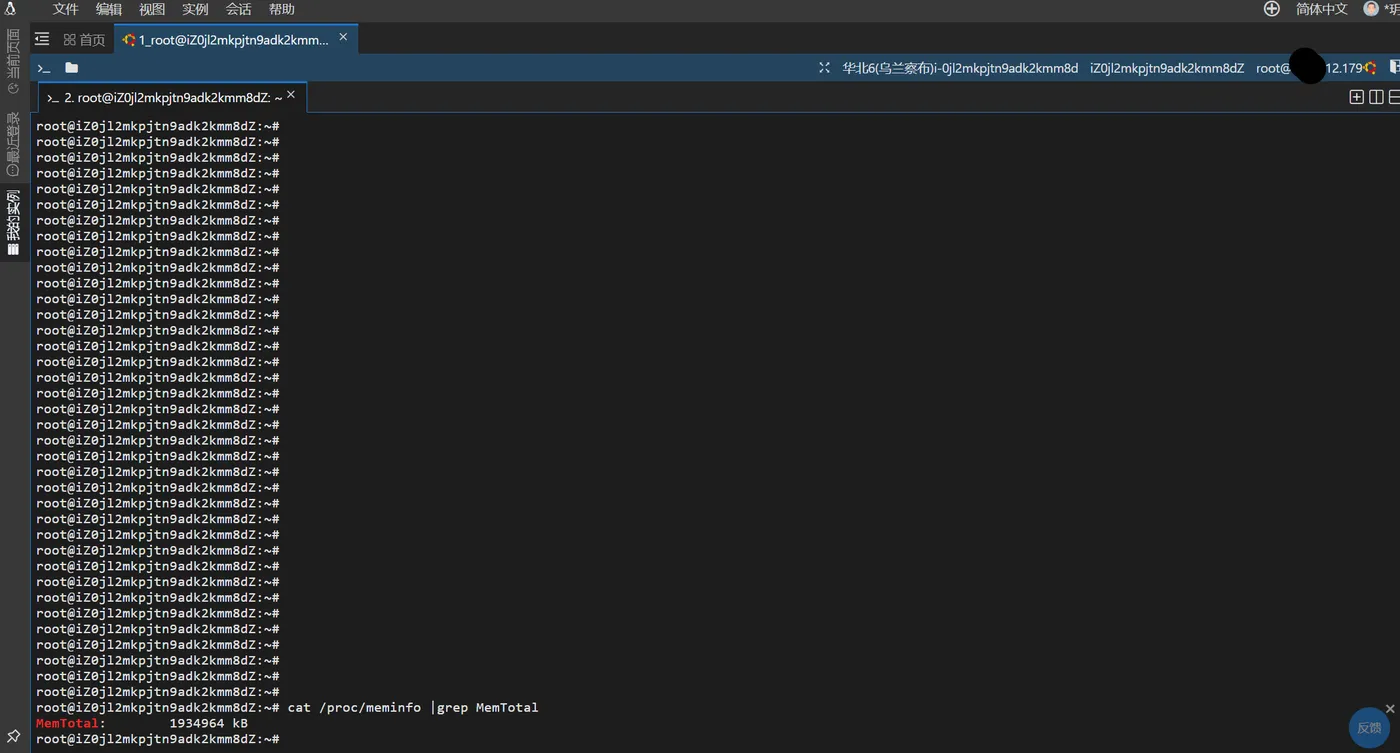Open the 当前页面 sidebar panel
Image resolution: width=1400 pixels, height=753 pixels.
pyautogui.click(x=13, y=62)
